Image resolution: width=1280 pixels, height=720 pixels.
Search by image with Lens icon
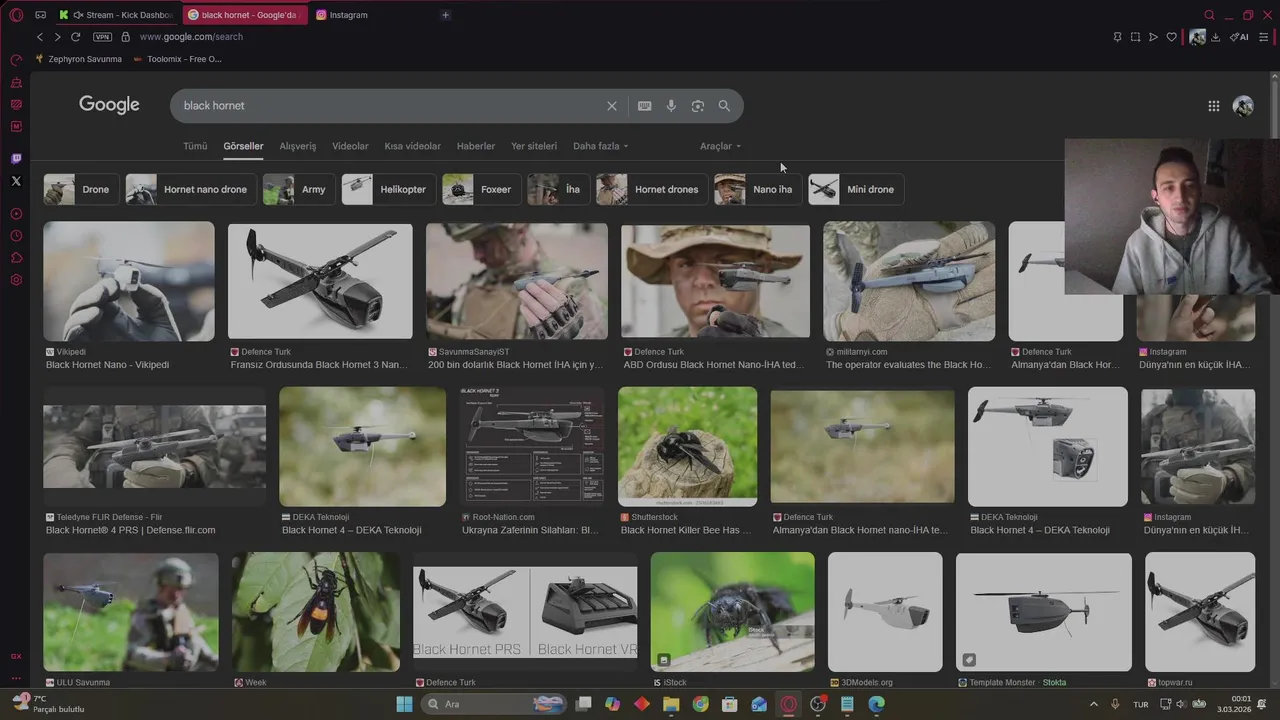[698, 106]
